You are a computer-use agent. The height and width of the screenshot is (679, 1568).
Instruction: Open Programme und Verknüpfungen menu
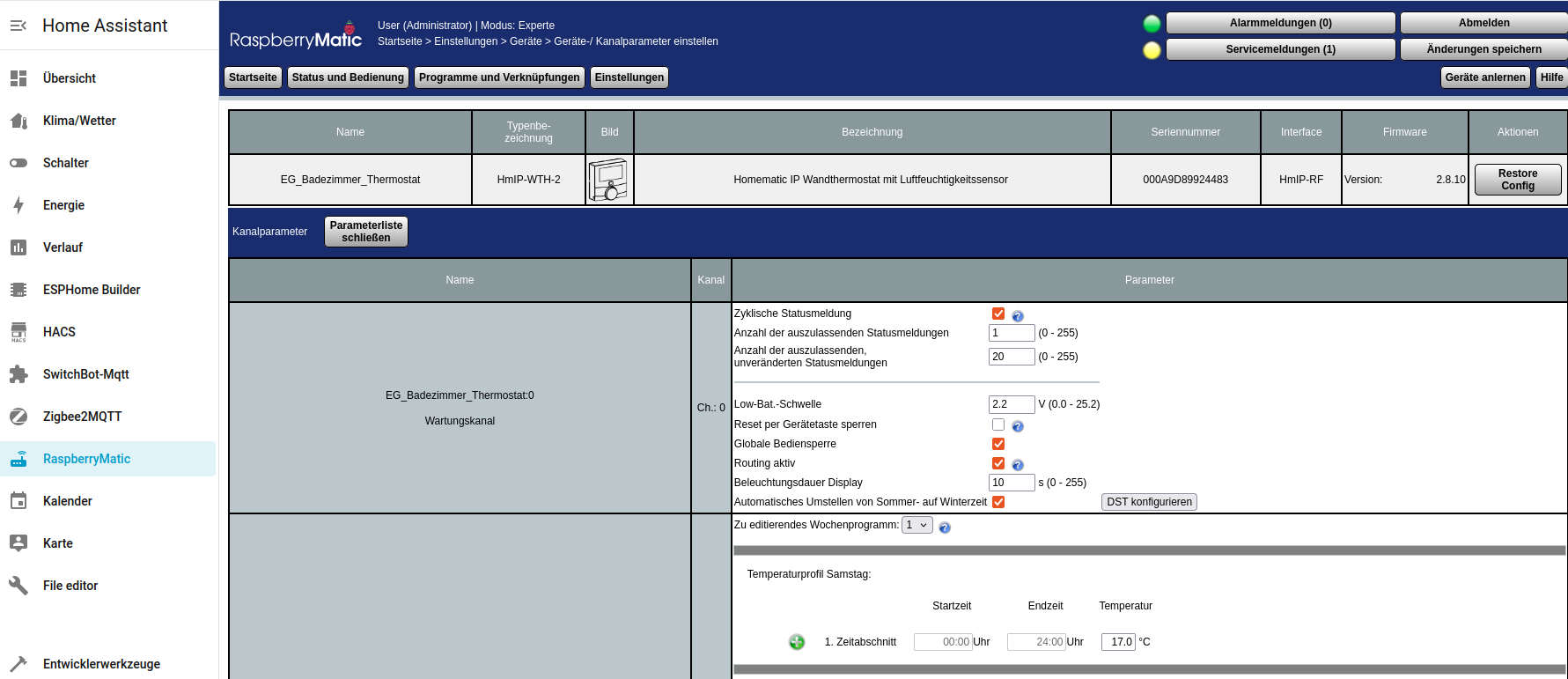(x=498, y=77)
